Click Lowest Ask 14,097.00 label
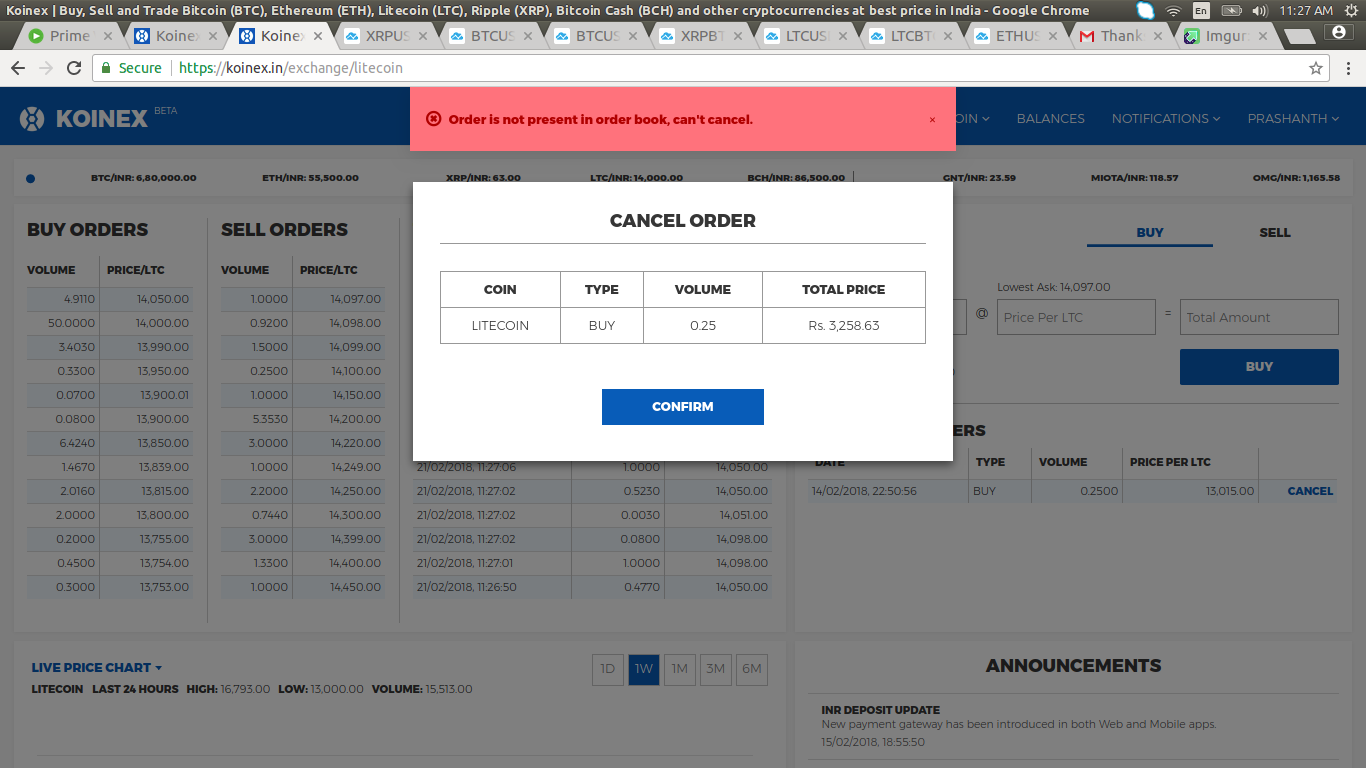 coord(1053,287)
